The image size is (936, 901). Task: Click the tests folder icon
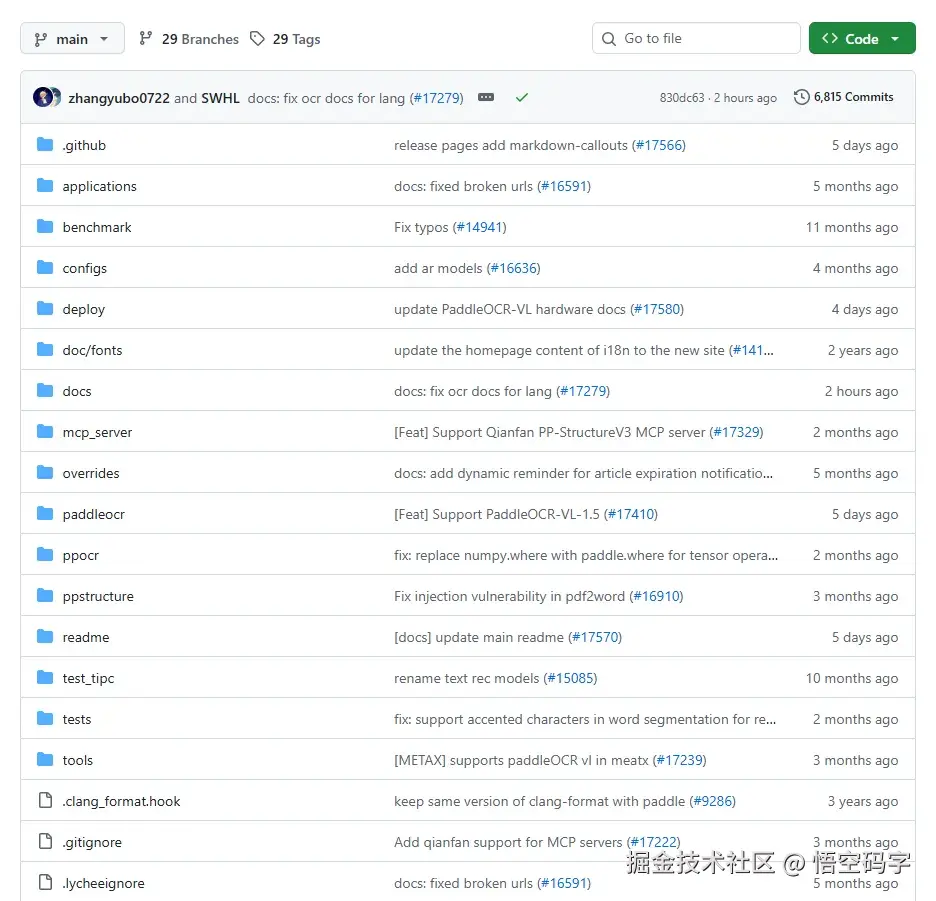point(45,719)
